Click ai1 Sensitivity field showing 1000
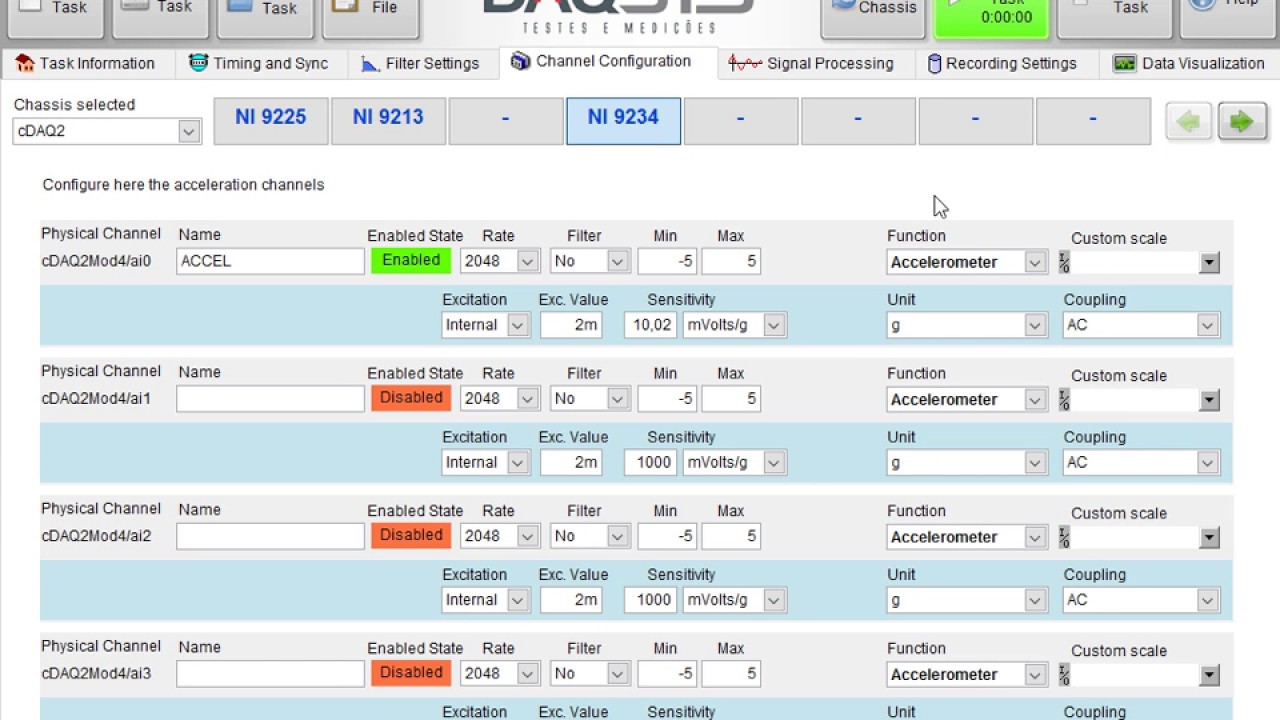Screen dimensions: 1280x720 coord(650,462)
